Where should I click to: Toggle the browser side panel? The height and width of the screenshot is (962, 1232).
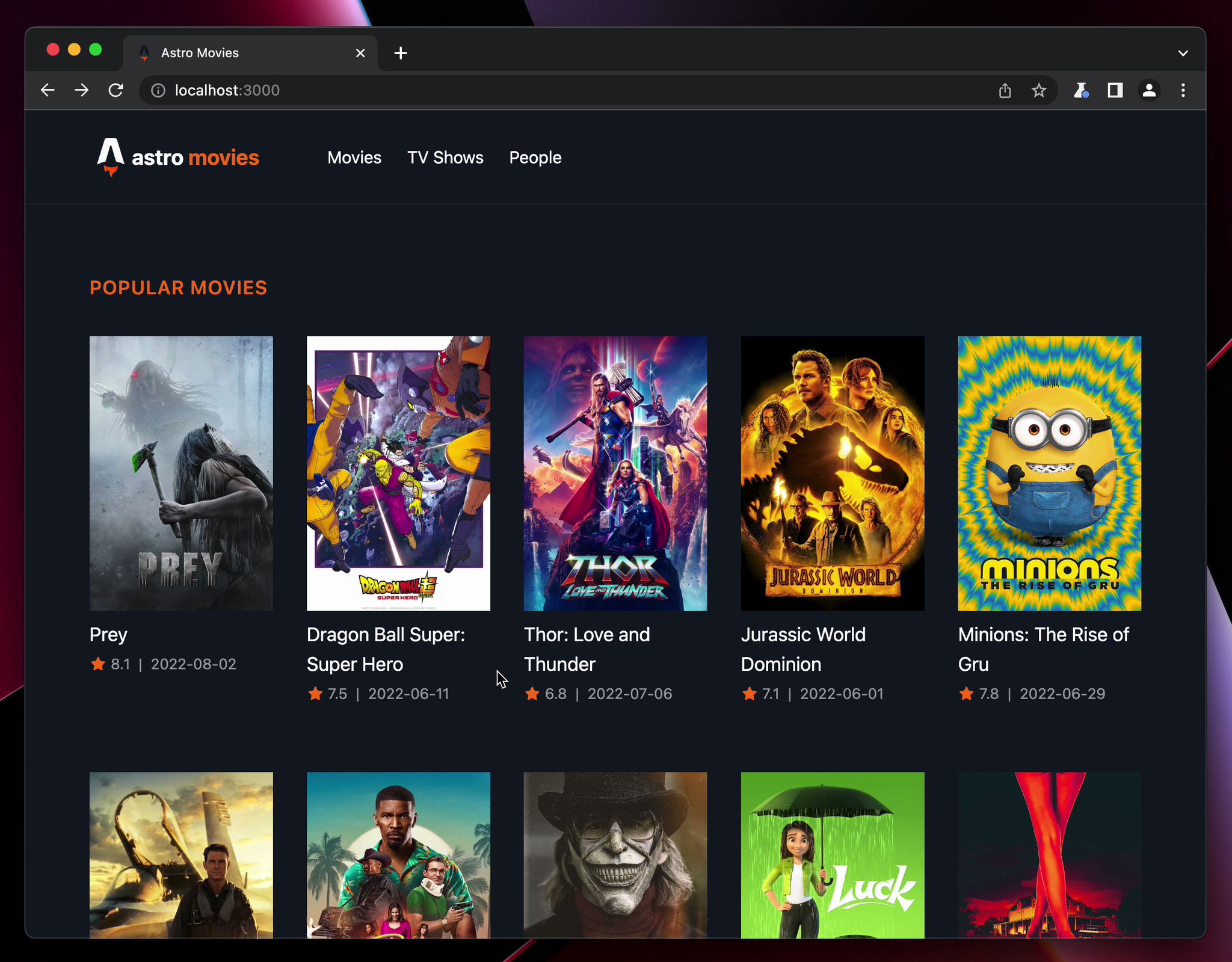(1115, 90)
